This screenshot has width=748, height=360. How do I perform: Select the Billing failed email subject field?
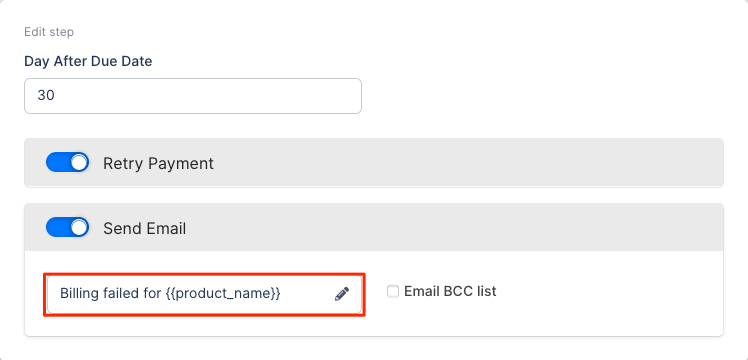pyautogui.click(x=204, y=294)
